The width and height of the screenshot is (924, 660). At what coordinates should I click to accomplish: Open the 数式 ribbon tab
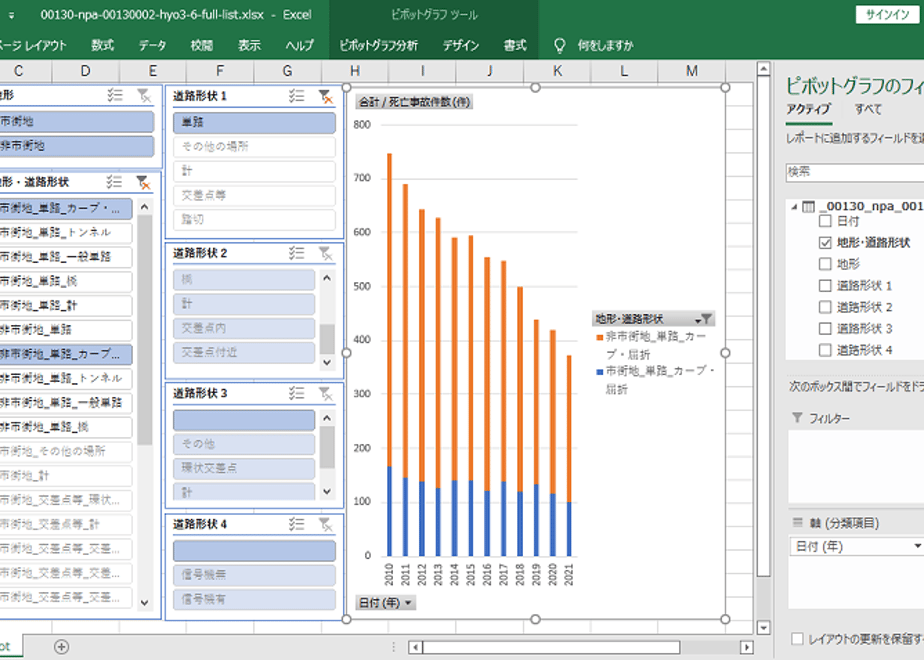pyautogui.click(x=103, y=45)
